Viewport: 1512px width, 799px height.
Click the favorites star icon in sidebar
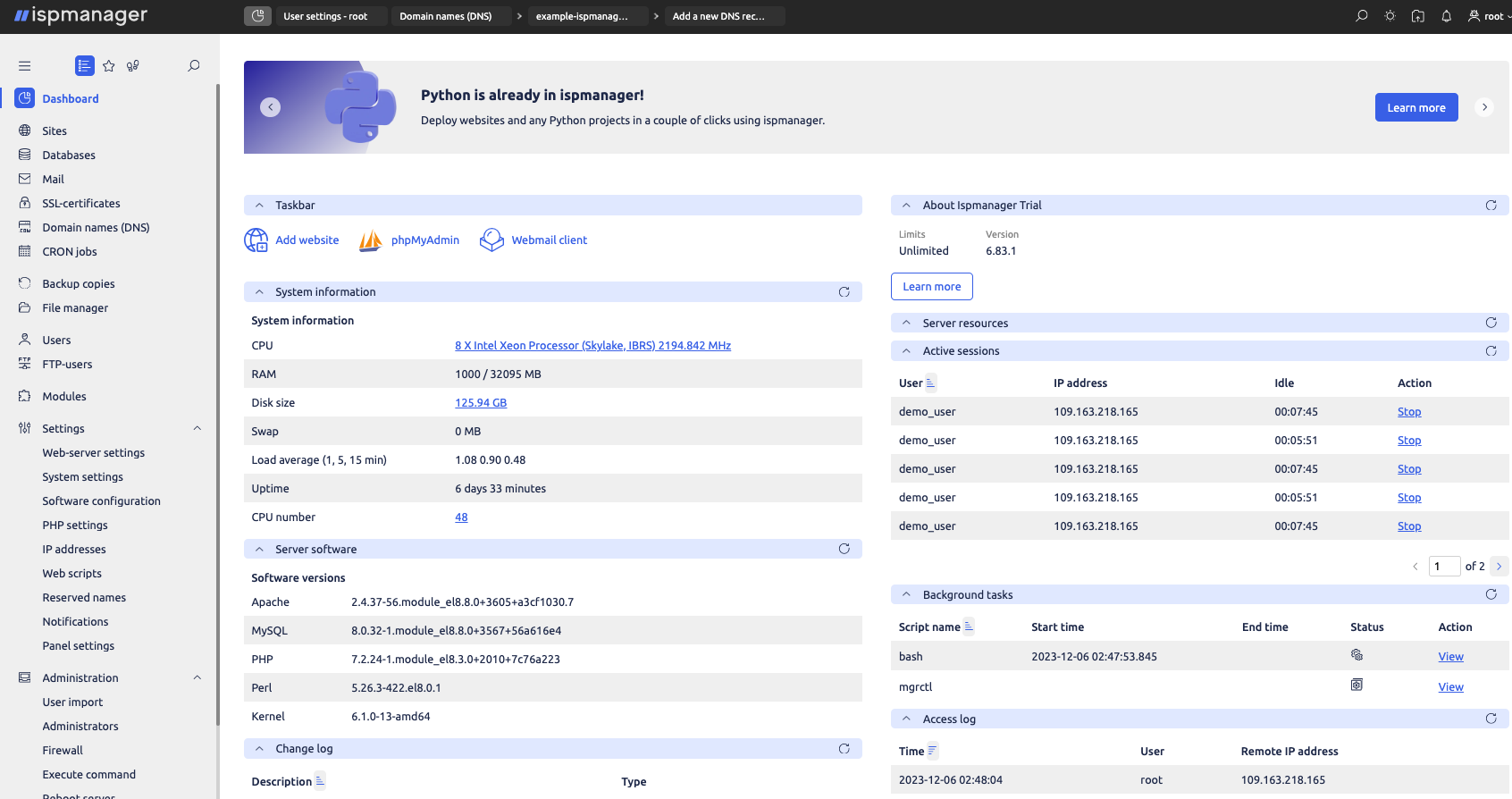pos(109,66)
